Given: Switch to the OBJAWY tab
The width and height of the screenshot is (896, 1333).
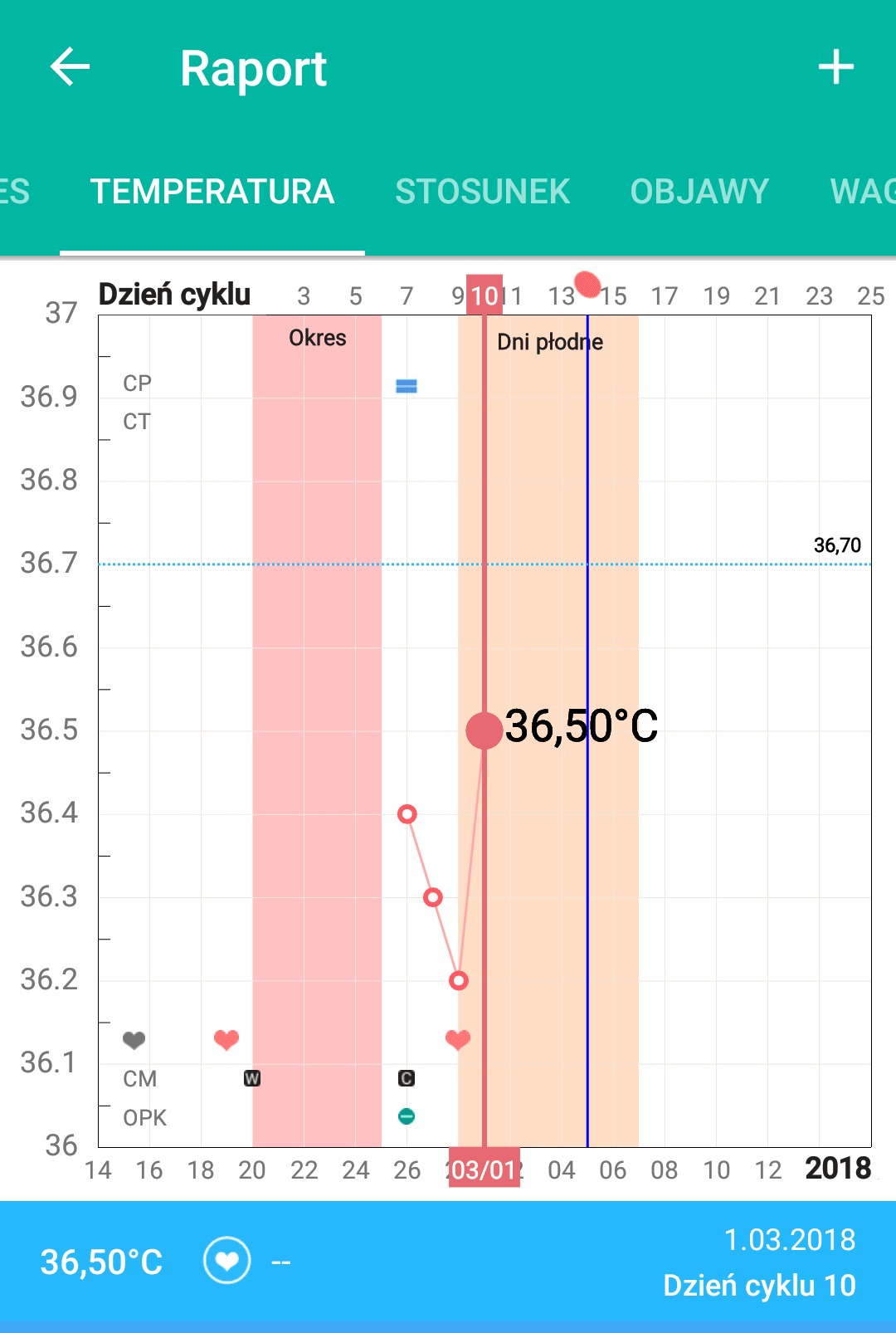Looking at the screenshot, I should (699, 192).
